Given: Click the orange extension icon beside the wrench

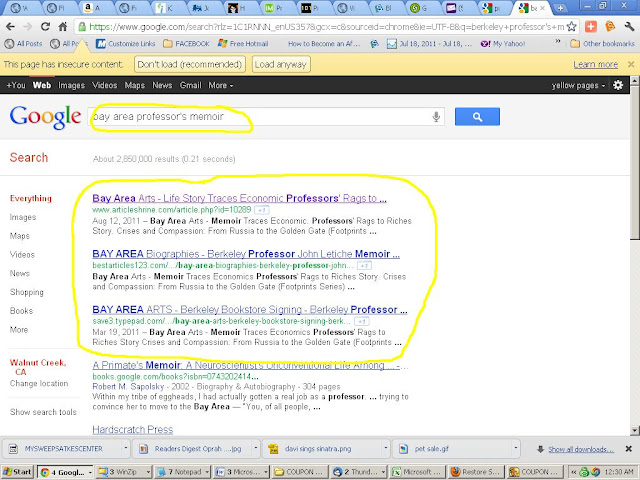Looking at the screenshot, I should click(610, 27).
